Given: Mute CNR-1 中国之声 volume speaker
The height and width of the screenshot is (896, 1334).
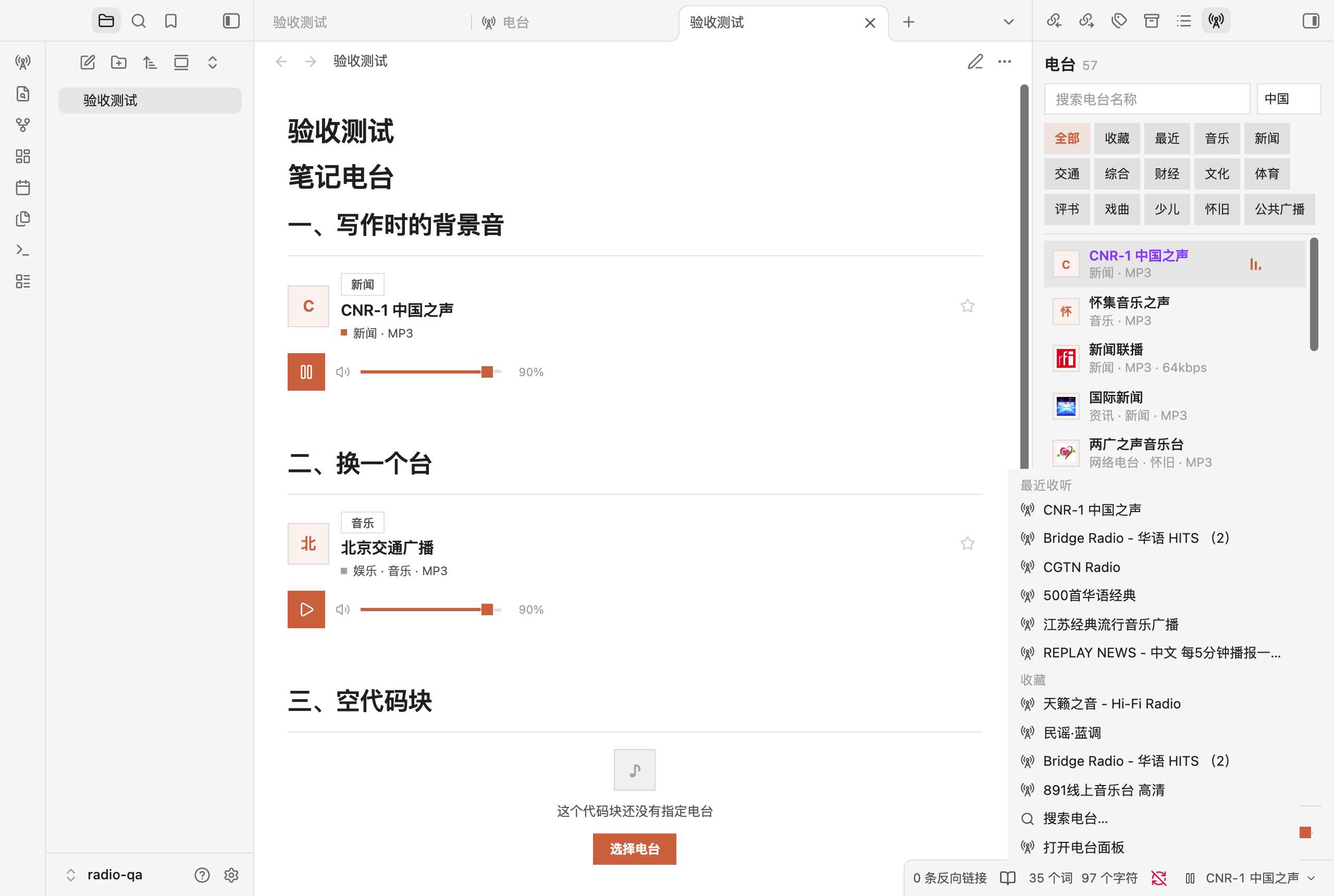Looking at the screenshot, I should click(343, 372).
